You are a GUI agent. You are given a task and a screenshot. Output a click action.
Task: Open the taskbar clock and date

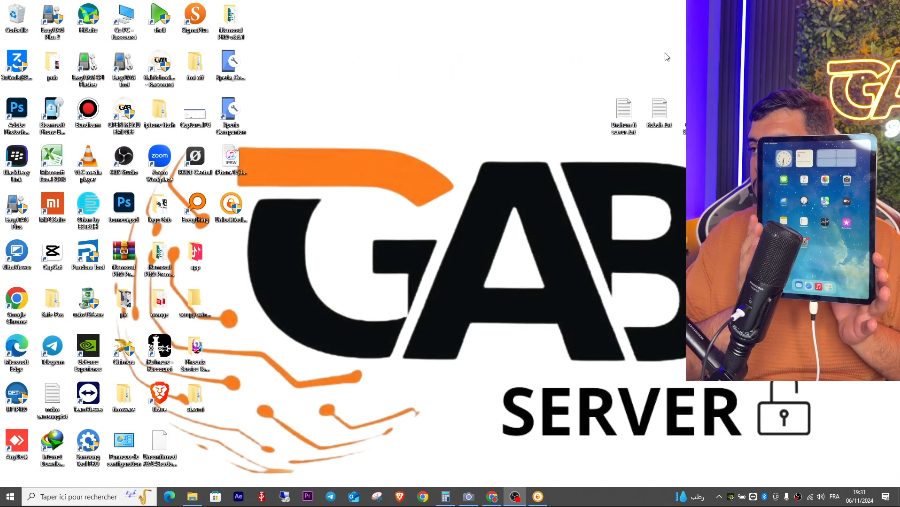pyautogui.click(x=859, y=497)
